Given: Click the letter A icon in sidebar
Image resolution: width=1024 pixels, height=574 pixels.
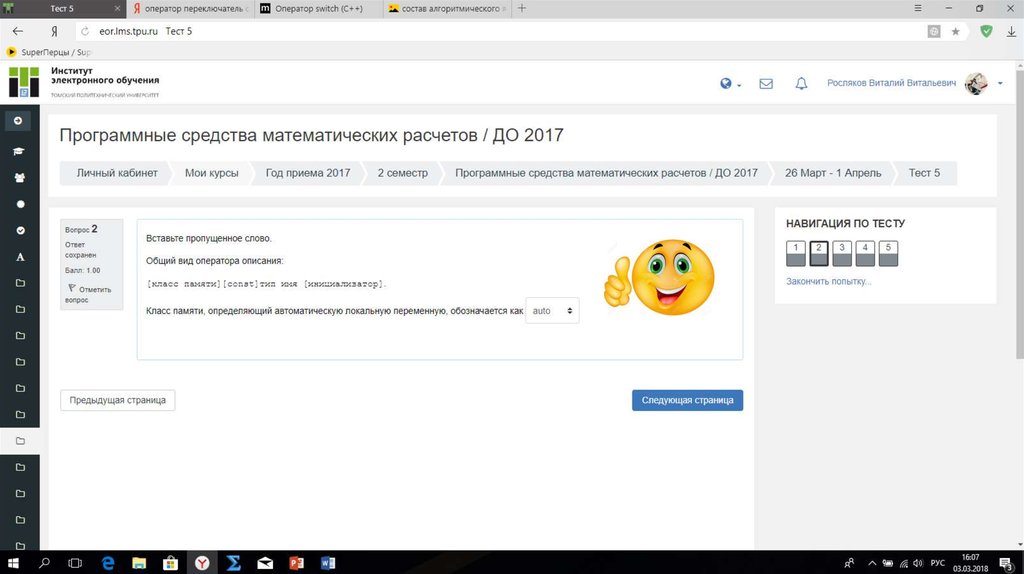Looking at the screenshot, I should [20, 257].
